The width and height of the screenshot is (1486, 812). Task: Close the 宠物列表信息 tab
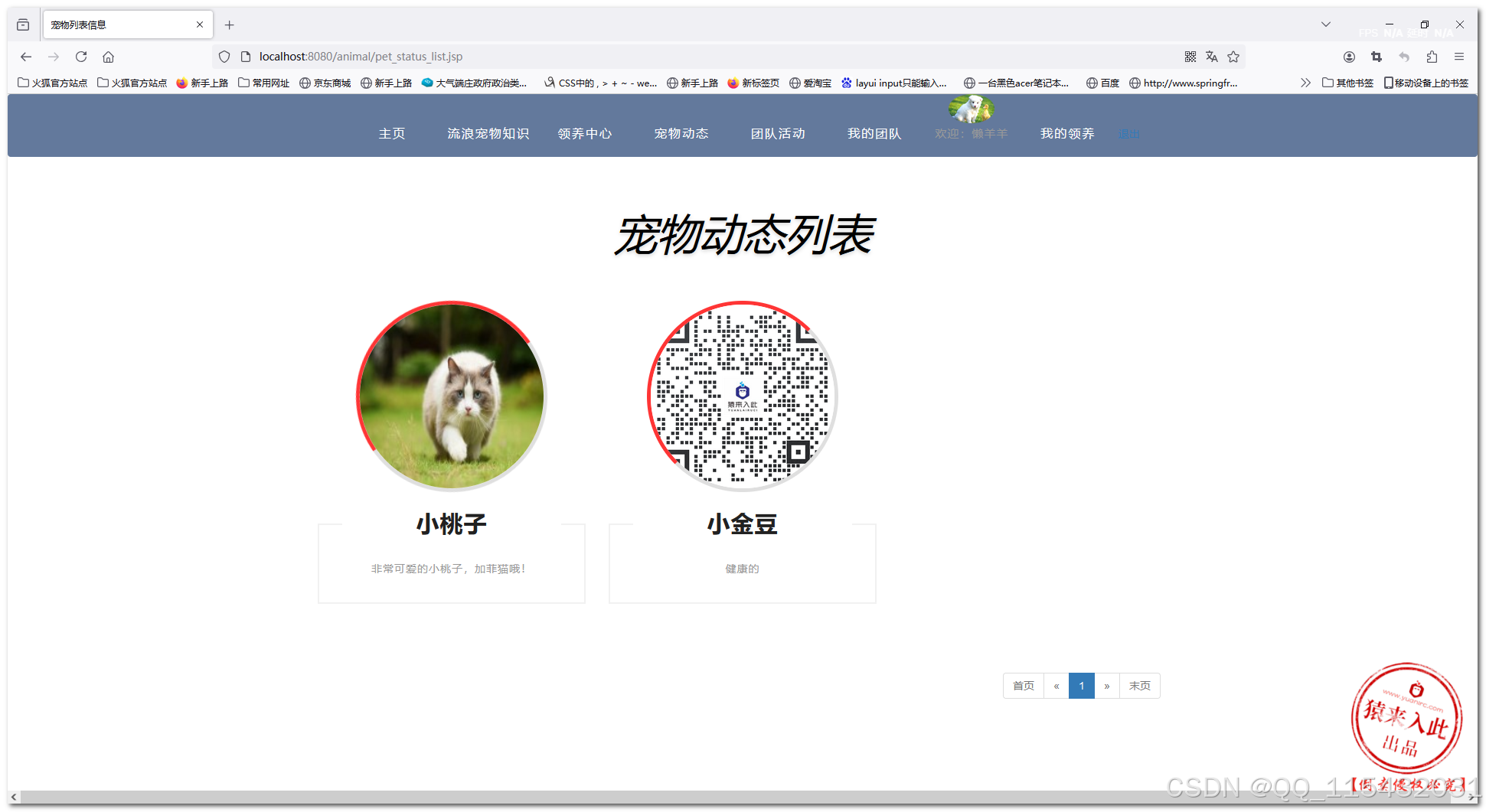pos(200,24)
